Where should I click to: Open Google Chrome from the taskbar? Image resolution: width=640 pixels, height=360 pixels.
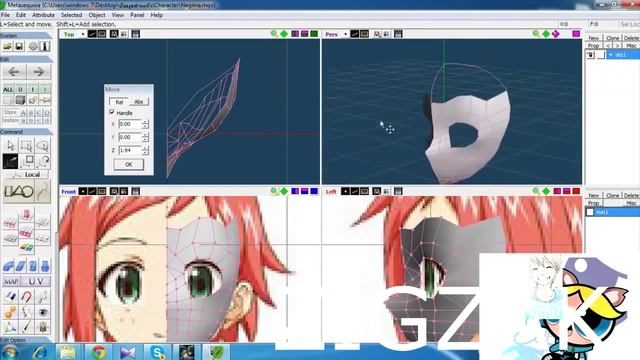(98, 352)
